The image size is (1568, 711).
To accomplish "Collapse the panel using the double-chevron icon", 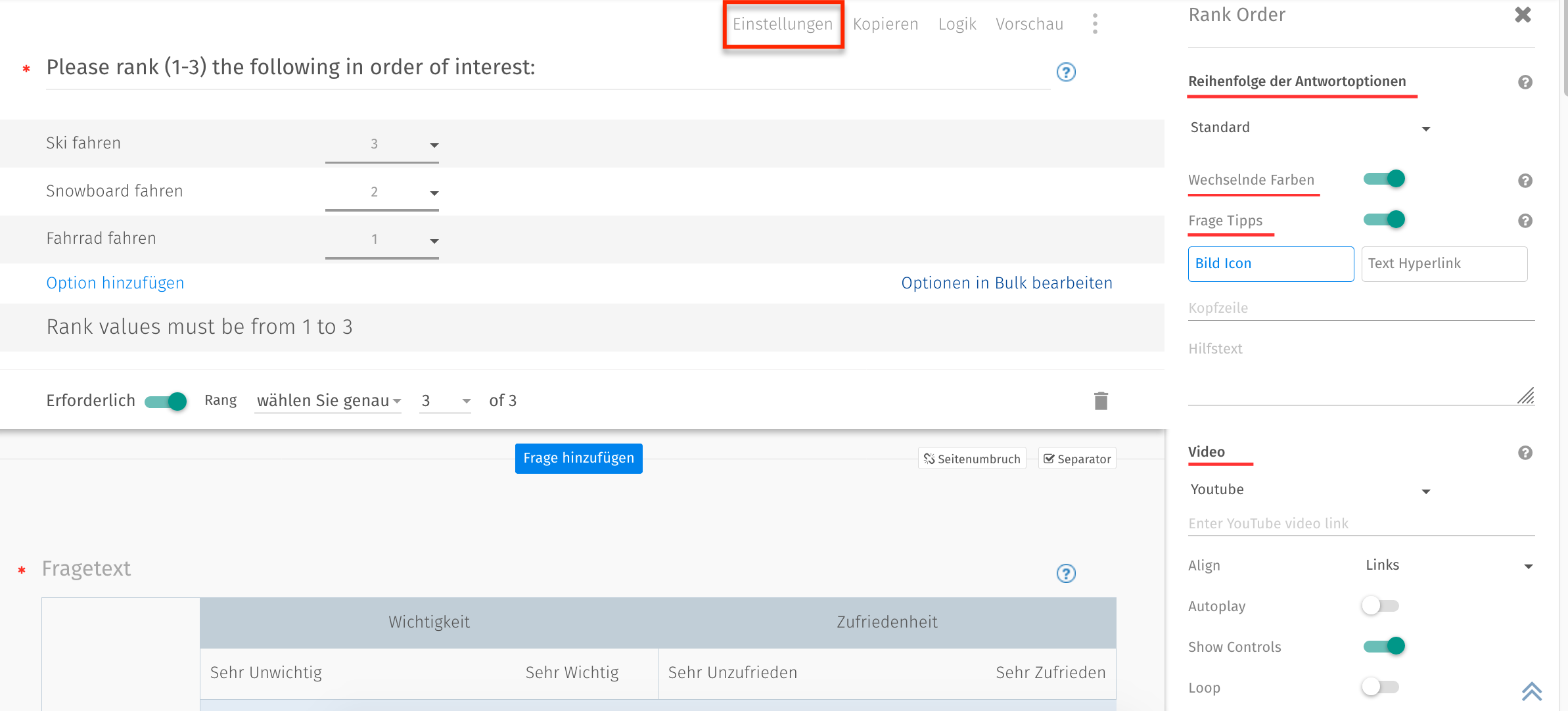I will pyautogui.click(x=1532, y=691).
